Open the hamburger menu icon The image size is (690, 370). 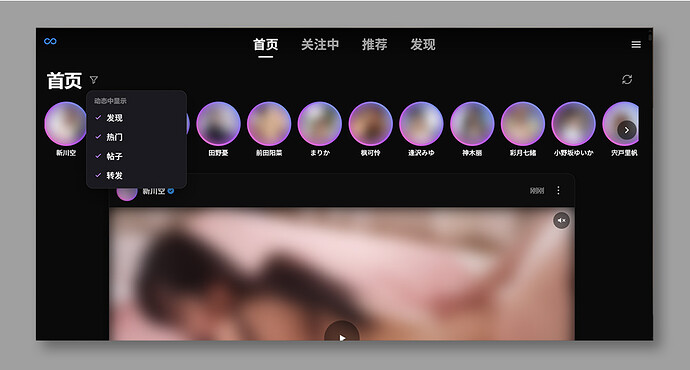point(636,44)
